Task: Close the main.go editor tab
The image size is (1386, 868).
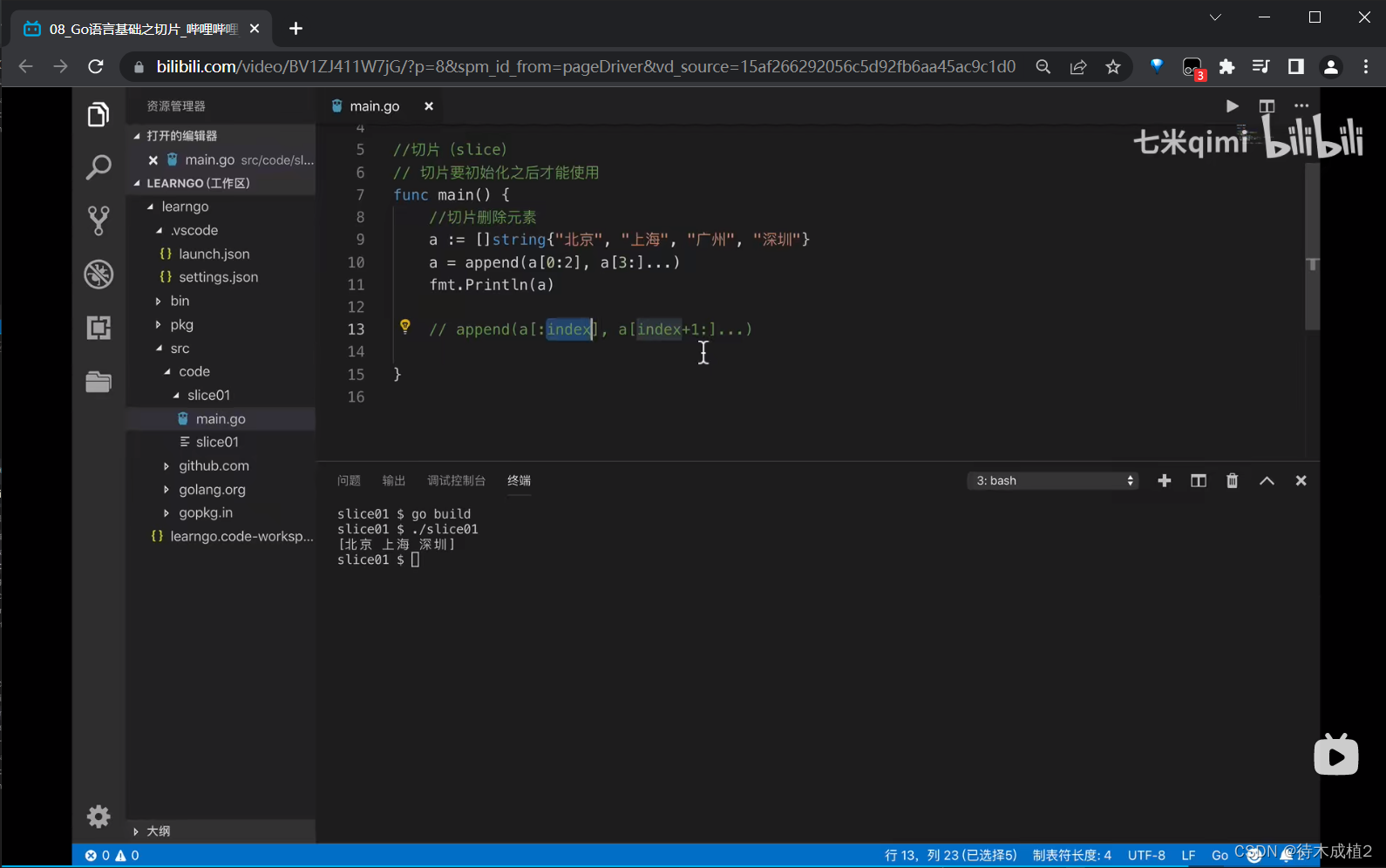Action: tap(429, 106)
